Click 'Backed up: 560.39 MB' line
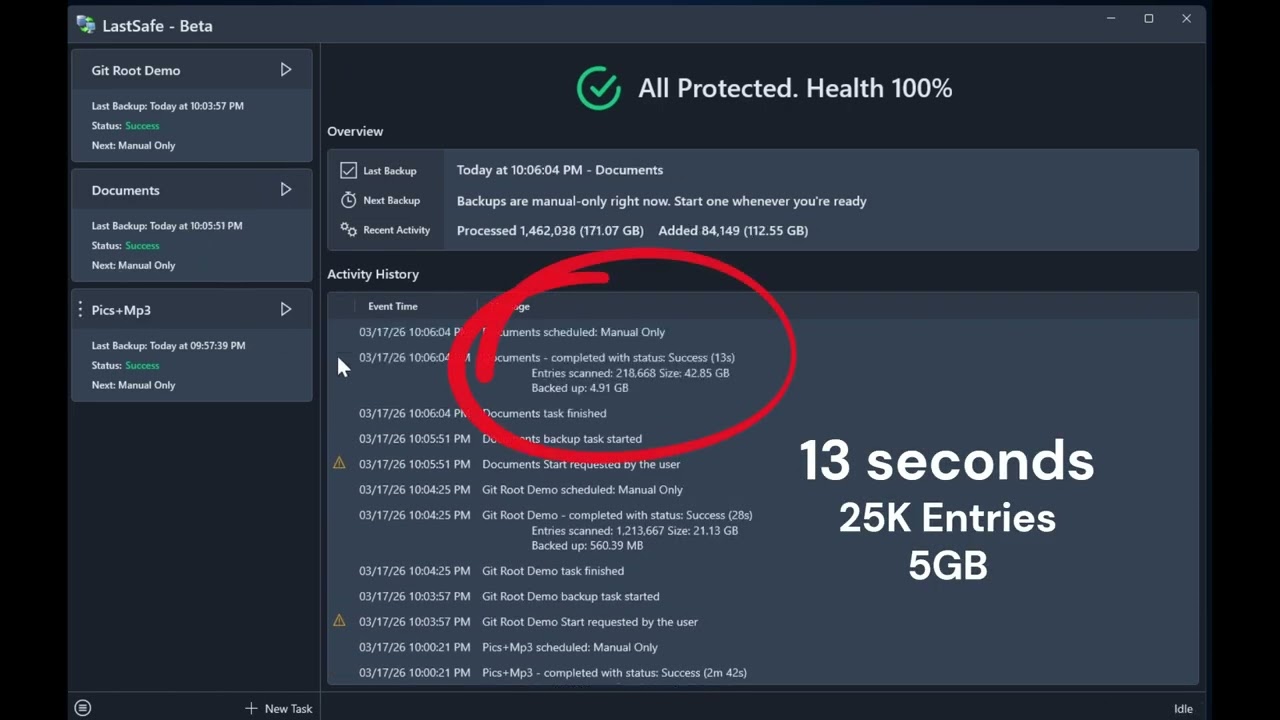This screenshot has width=1280, height=720. coord(587,546)
